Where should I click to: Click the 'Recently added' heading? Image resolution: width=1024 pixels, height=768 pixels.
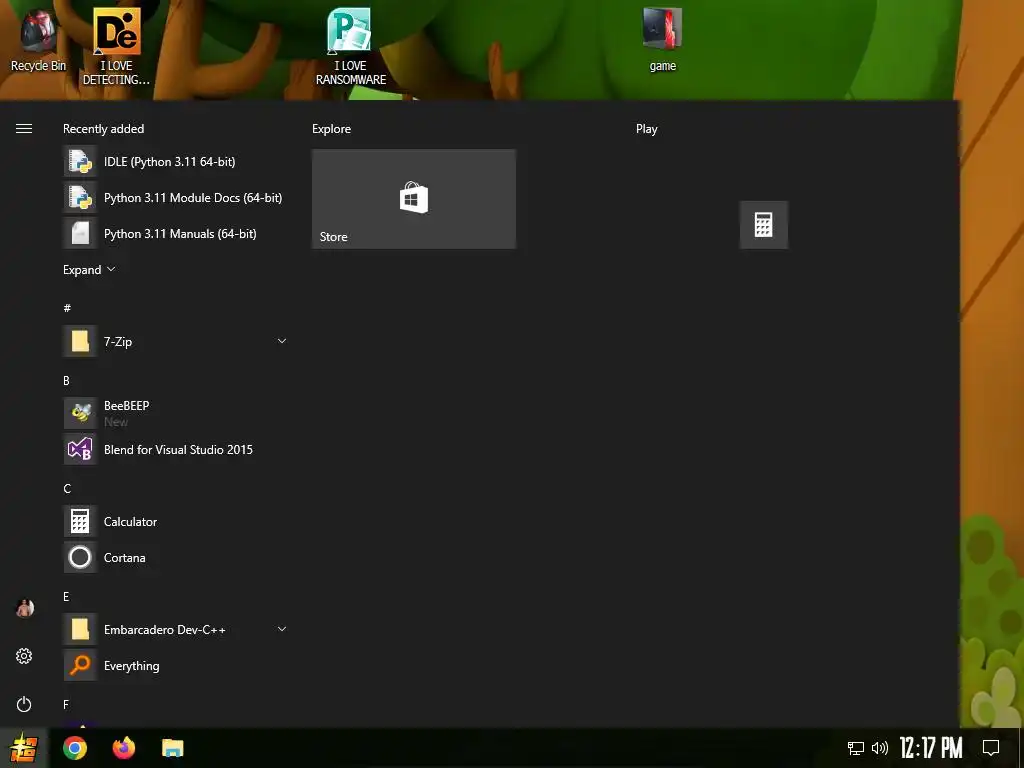click(103, 129)
